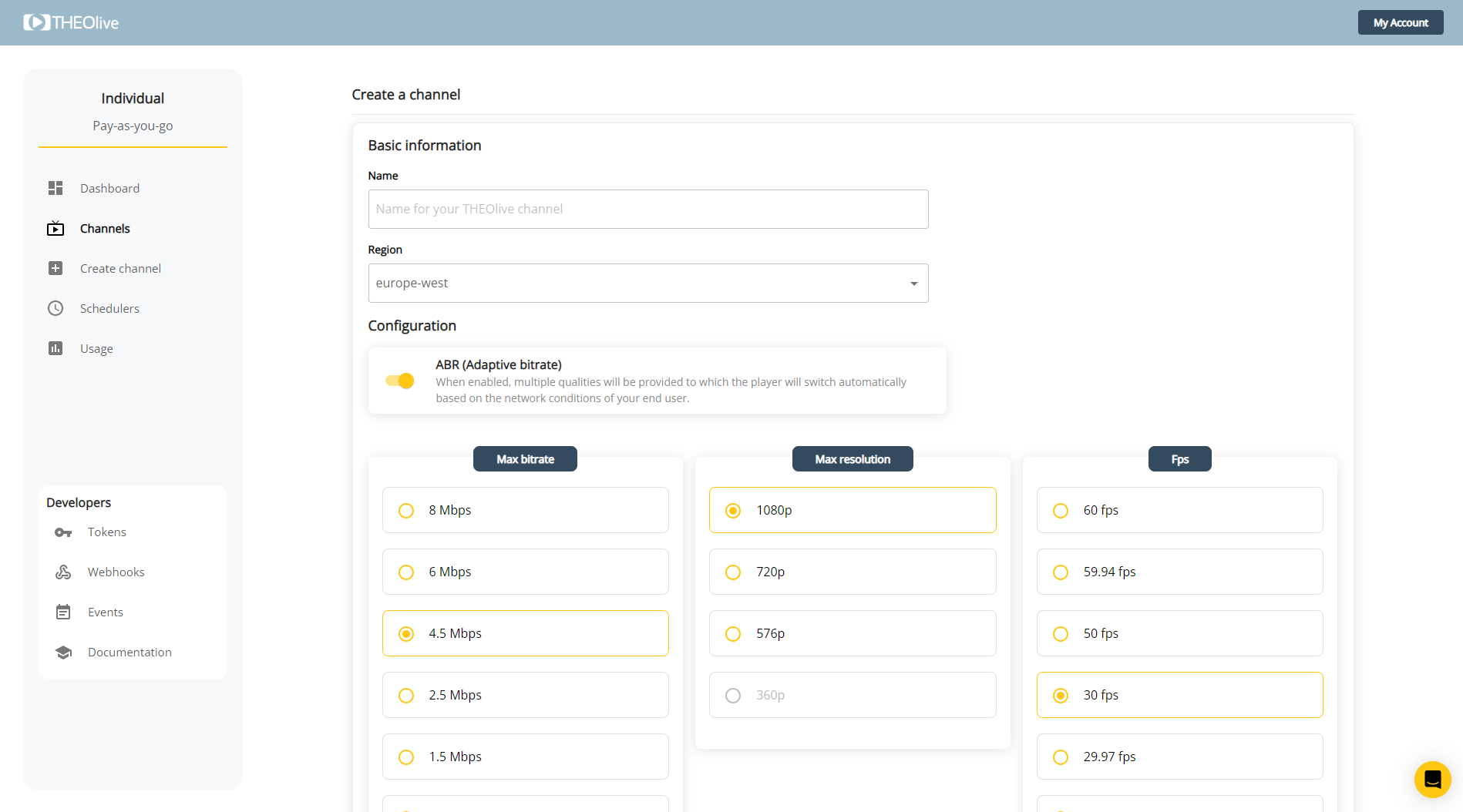Click the Create channel plus icon
The width and height of the screenshot is (1463, 812).
pos(55,268)
